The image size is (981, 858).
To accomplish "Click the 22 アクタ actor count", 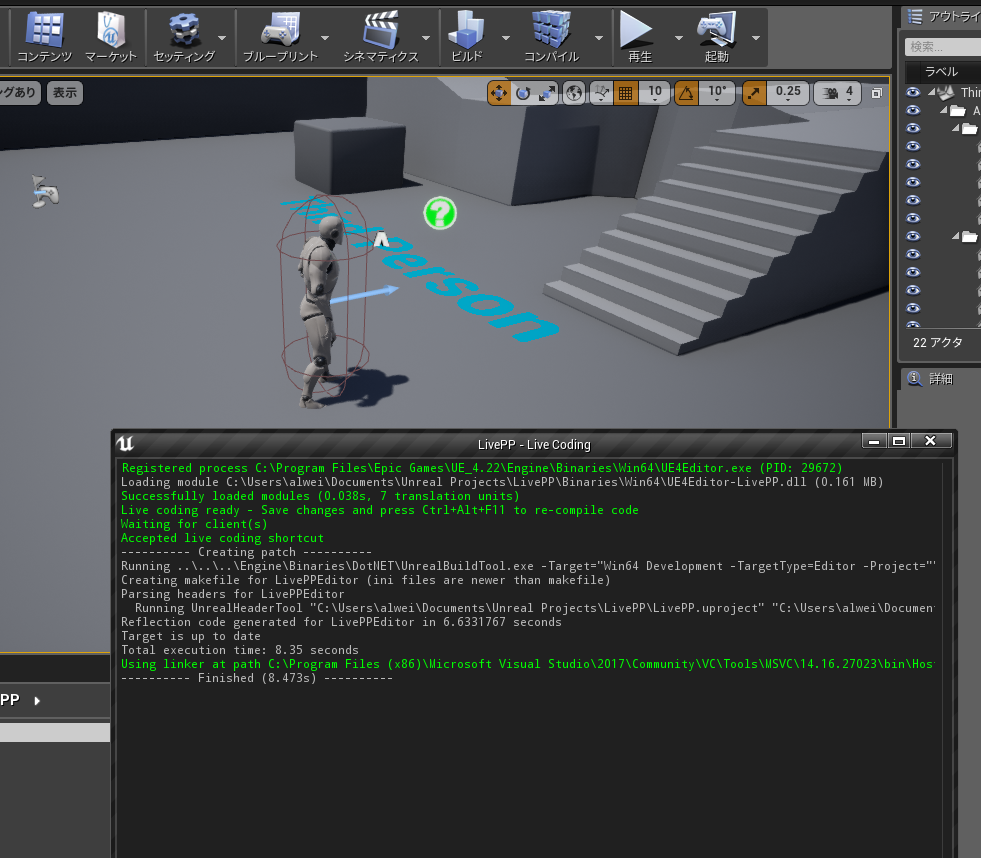I will click(937, 343).
